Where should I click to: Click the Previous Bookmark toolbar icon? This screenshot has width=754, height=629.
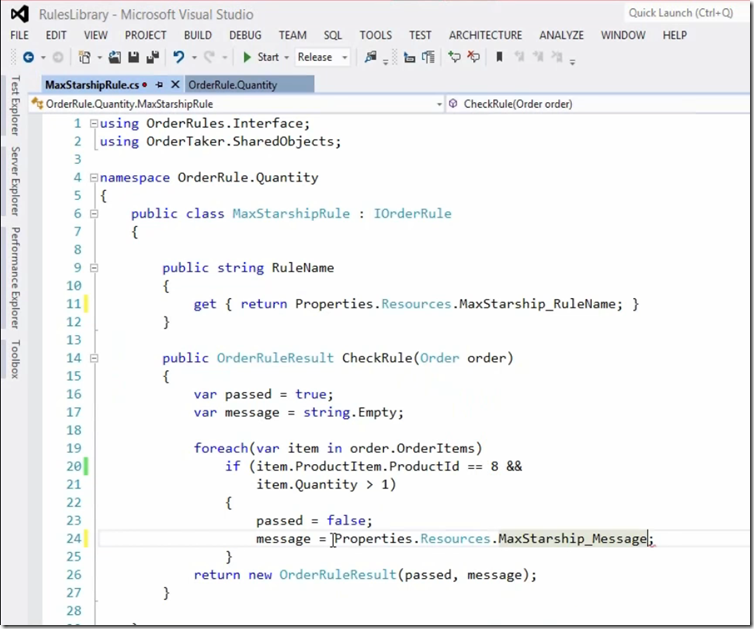click(x=519, y=57)
